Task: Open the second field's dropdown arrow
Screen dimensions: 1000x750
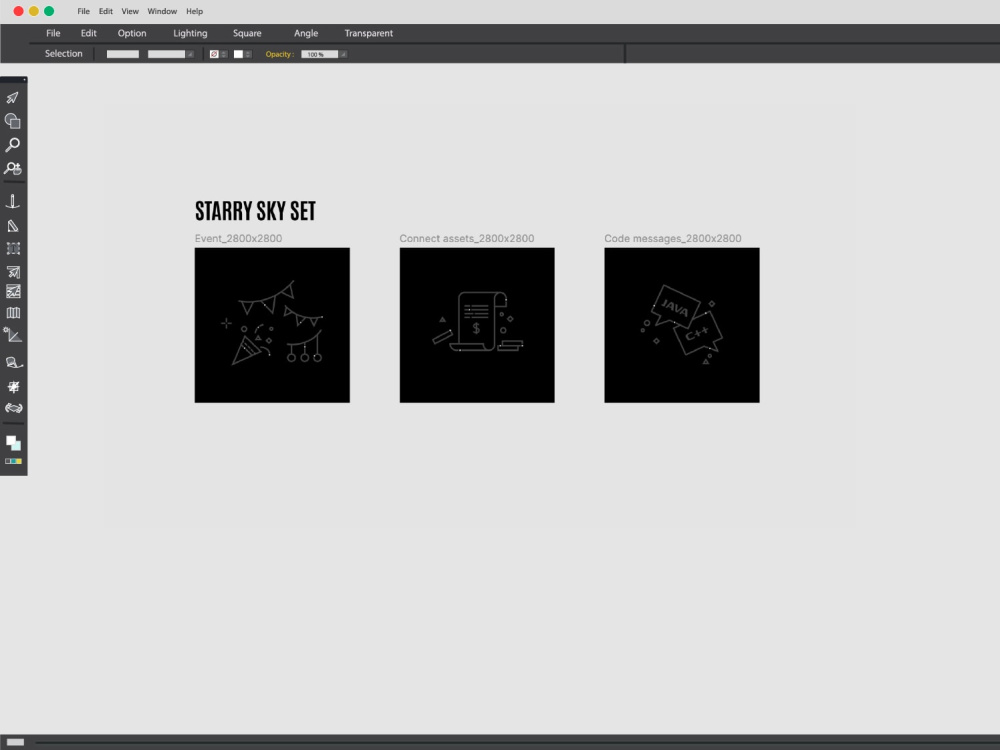Action: pos(190,54)
